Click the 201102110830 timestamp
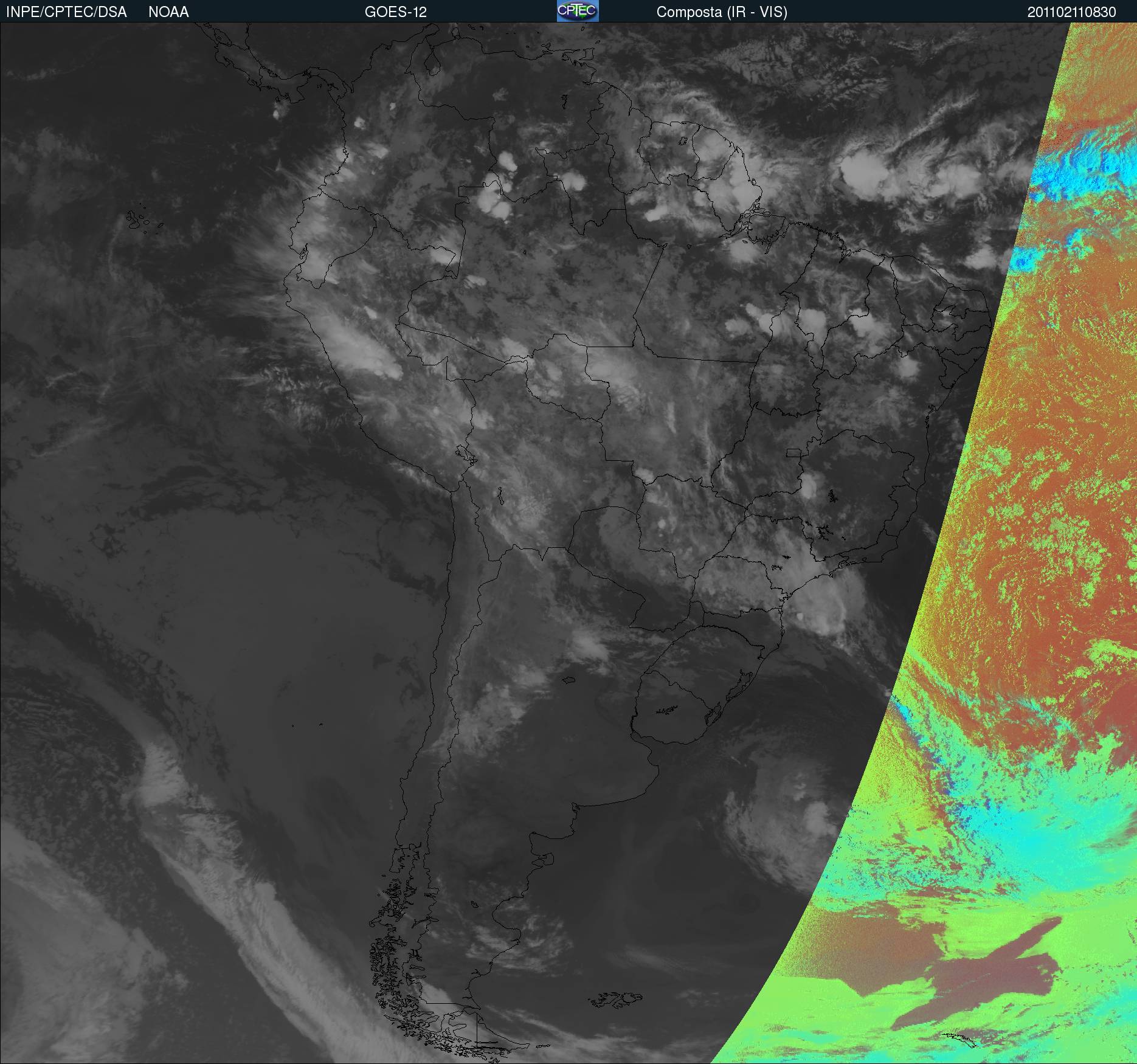Image resolution: width=1137 pixels, height=1064 pixels. click(1072, 12)
